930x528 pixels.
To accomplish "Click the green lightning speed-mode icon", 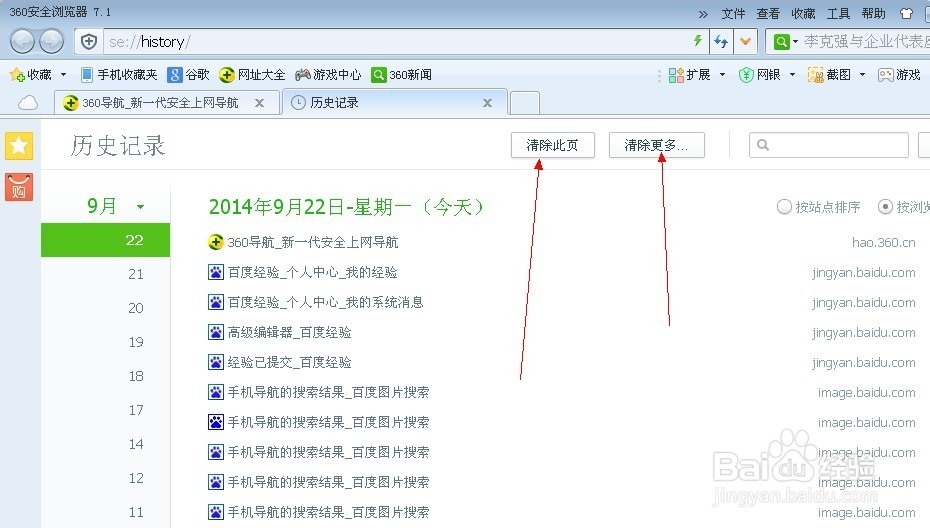I will pyautogui.click(x=698, y=41).
